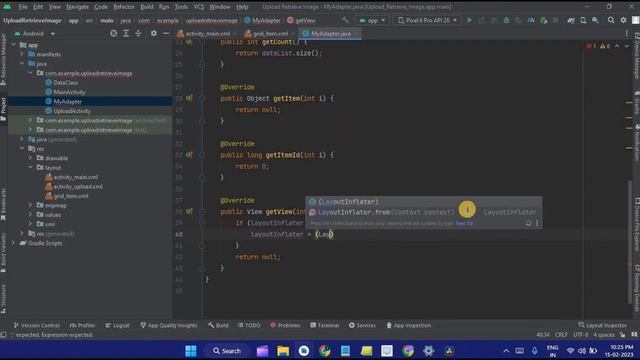Click the error indicator in editor corner
Screen dimensions: 640x360
[x=591, y=46]
